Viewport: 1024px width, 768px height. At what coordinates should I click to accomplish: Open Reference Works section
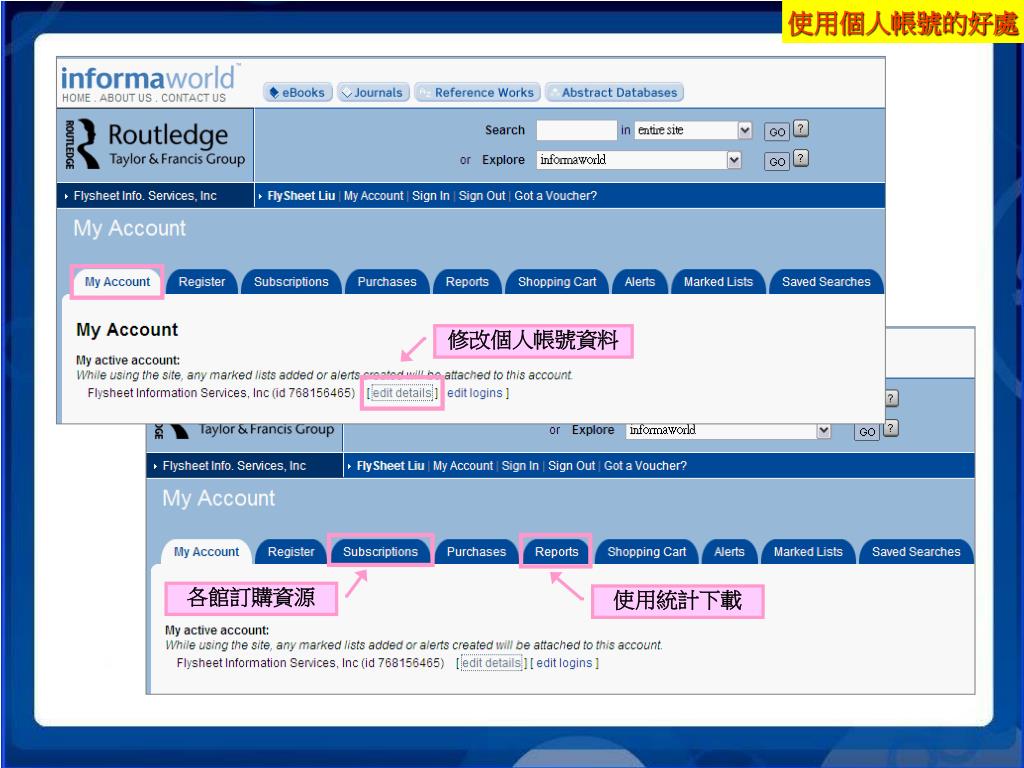(477, 93)
